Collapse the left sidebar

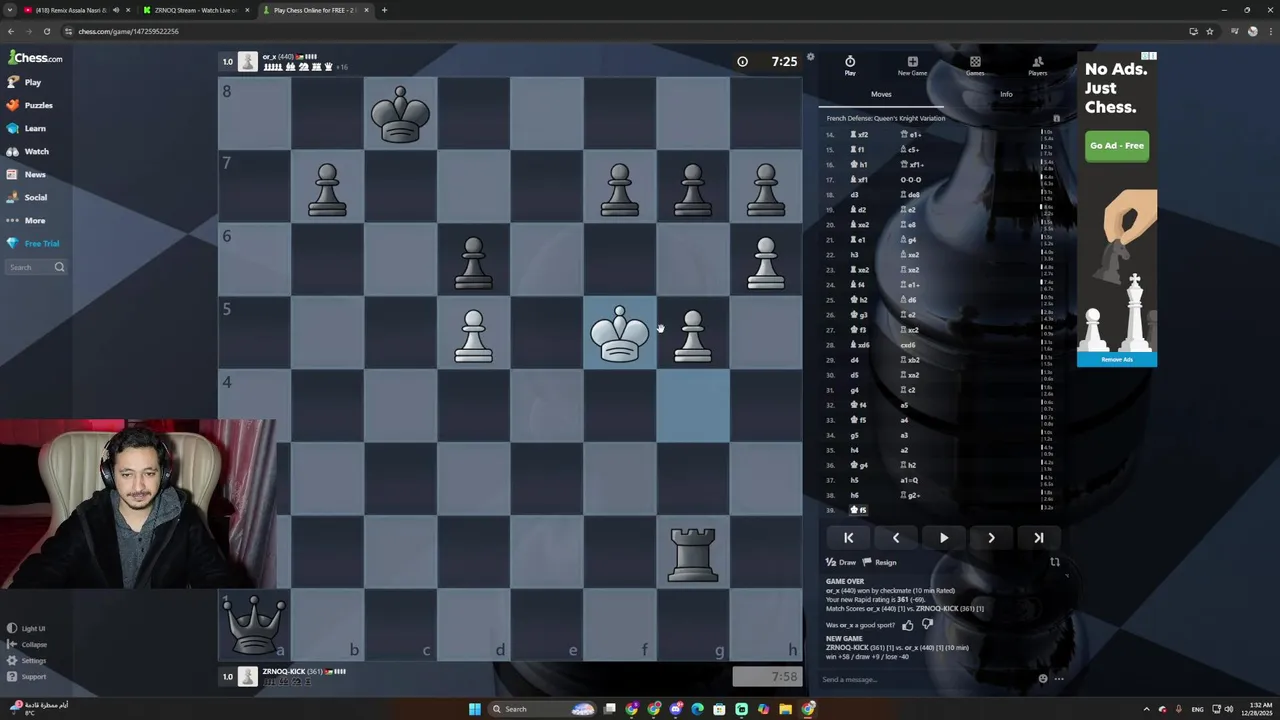[x=27, y=644]
